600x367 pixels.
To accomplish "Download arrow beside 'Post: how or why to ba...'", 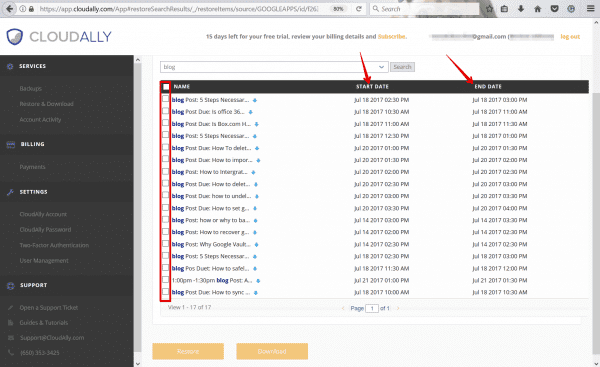I will click(256, 220).
